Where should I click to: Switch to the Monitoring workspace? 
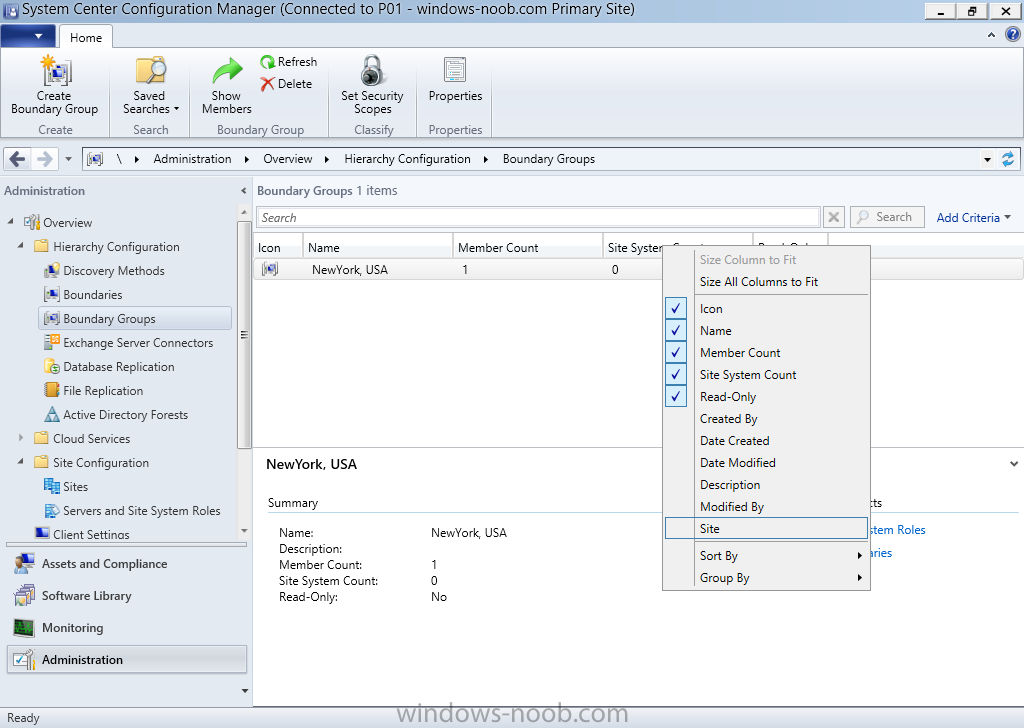click(x=127, y=627)
